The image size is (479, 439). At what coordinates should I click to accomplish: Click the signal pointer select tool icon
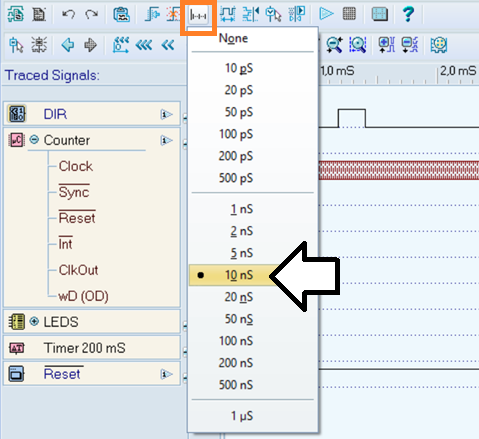(x=16, y=45)
